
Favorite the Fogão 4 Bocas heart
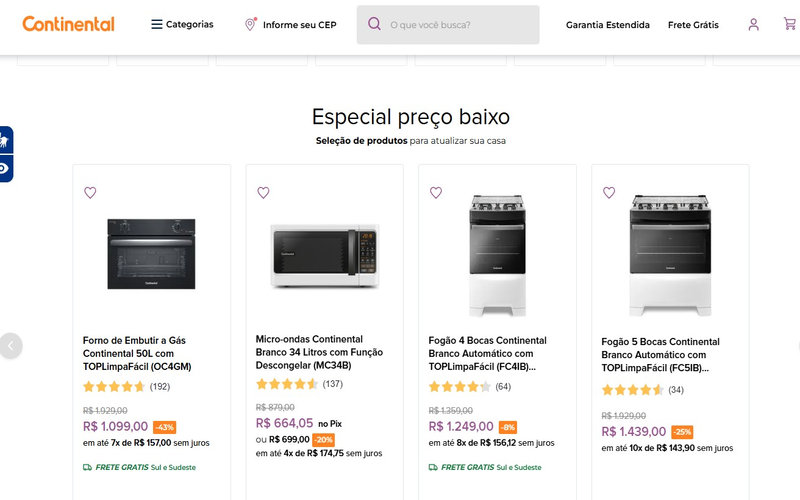click(436, 193)
